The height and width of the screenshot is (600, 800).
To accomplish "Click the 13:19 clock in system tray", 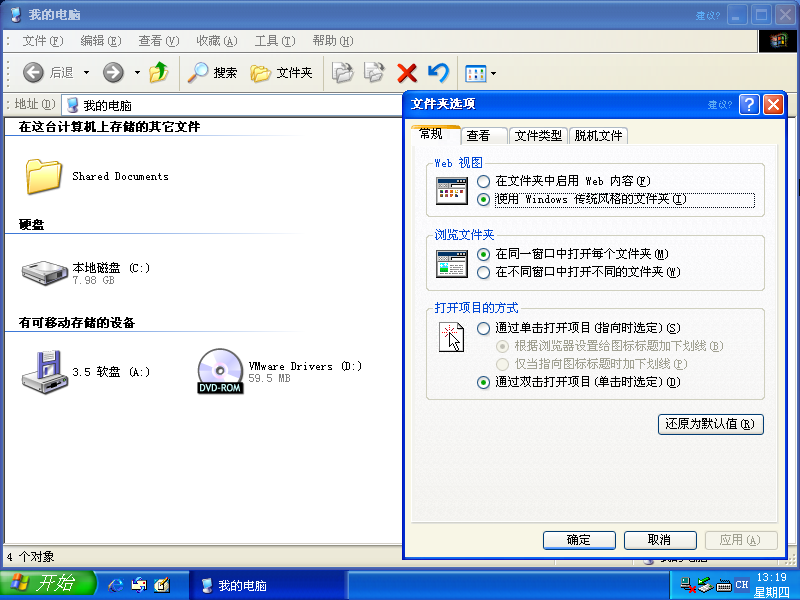I will coord(771,577).
